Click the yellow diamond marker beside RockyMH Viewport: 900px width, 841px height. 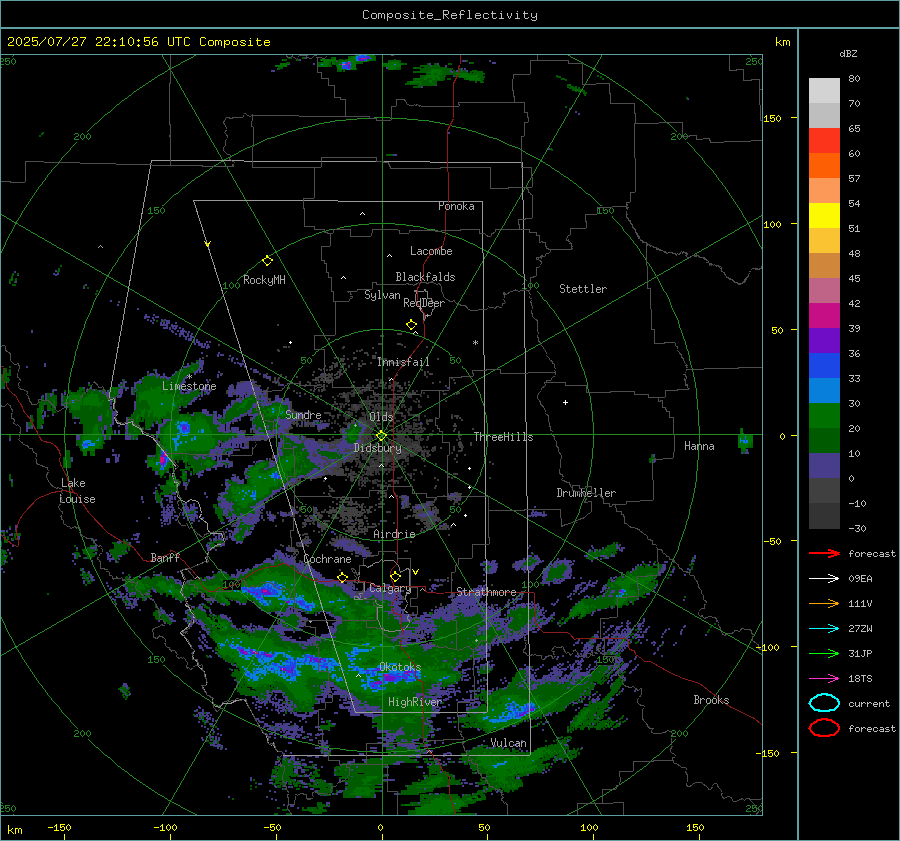pyautogui.click(x=267, y=261)
